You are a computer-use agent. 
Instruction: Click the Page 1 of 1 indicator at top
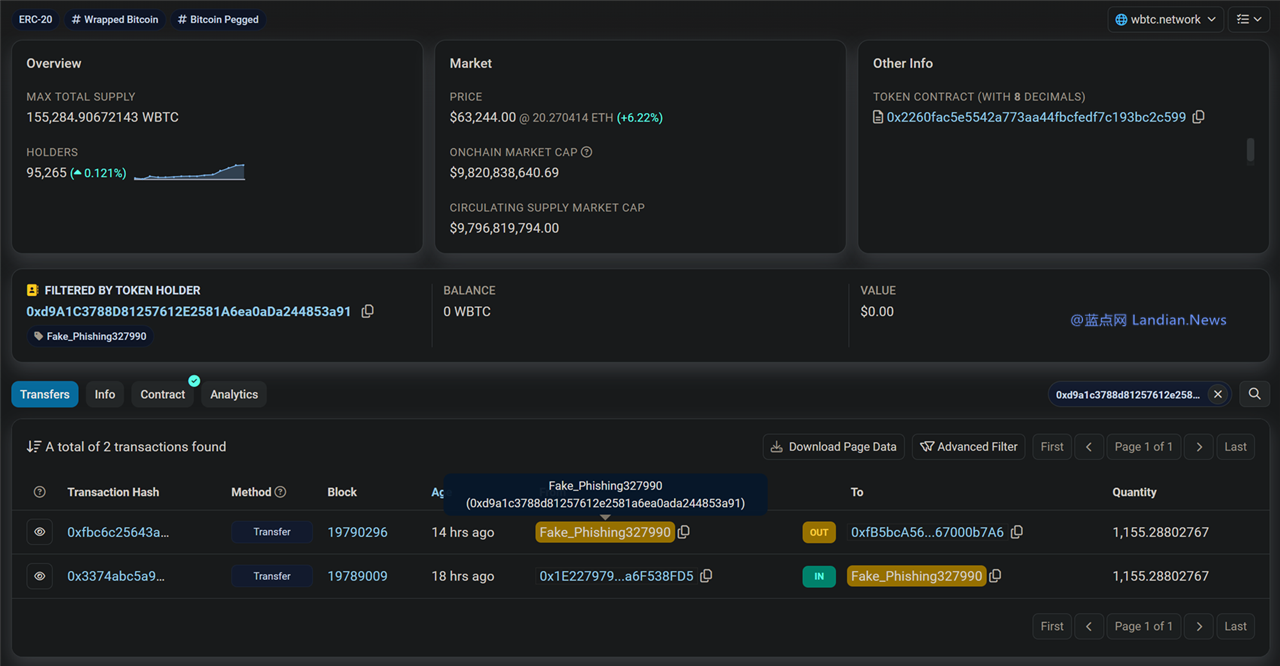(x=1144, y=447)
